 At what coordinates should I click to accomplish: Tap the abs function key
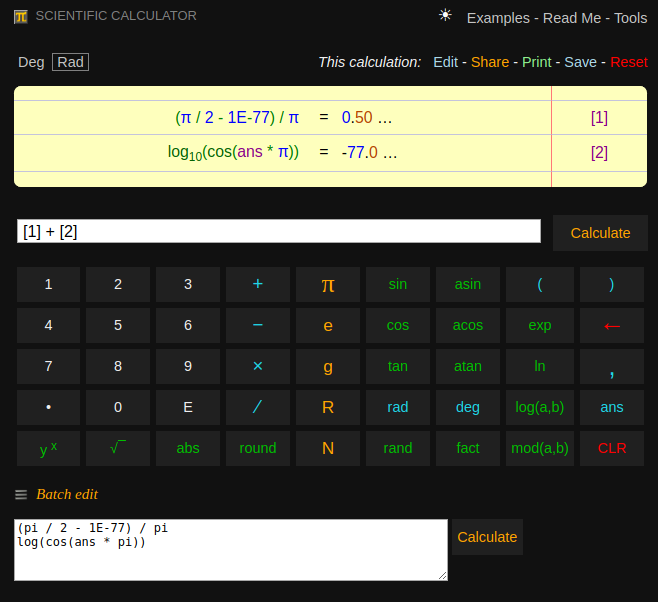(x=188, y=448)
